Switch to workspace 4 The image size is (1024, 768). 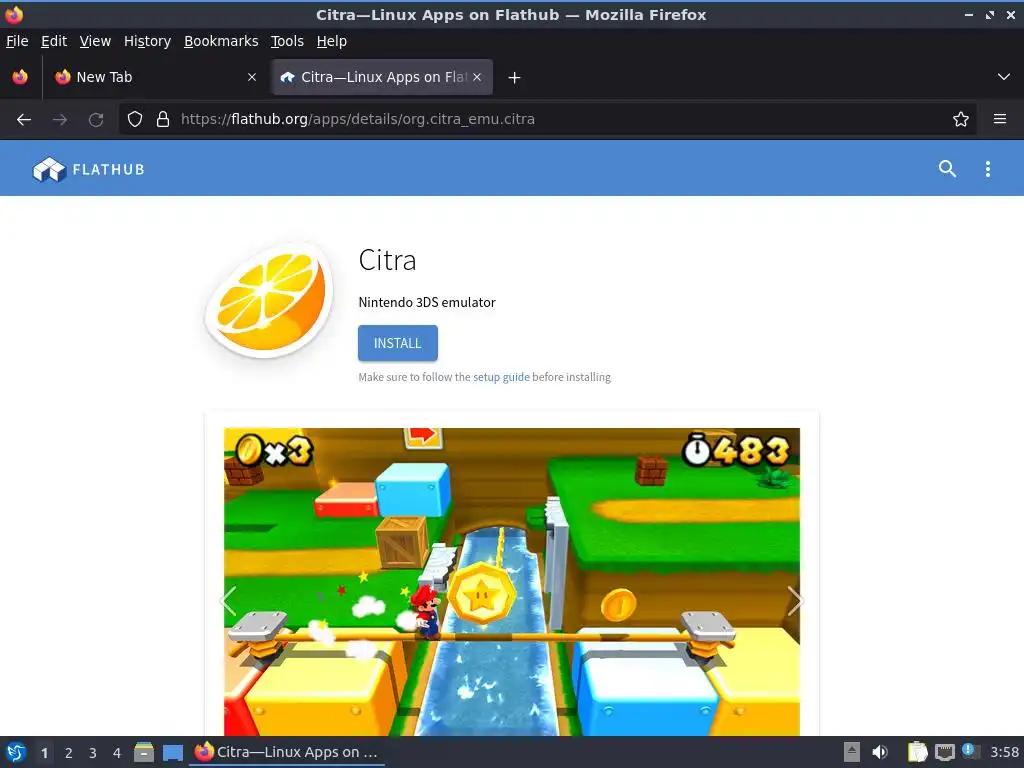(x=117, y=753)
